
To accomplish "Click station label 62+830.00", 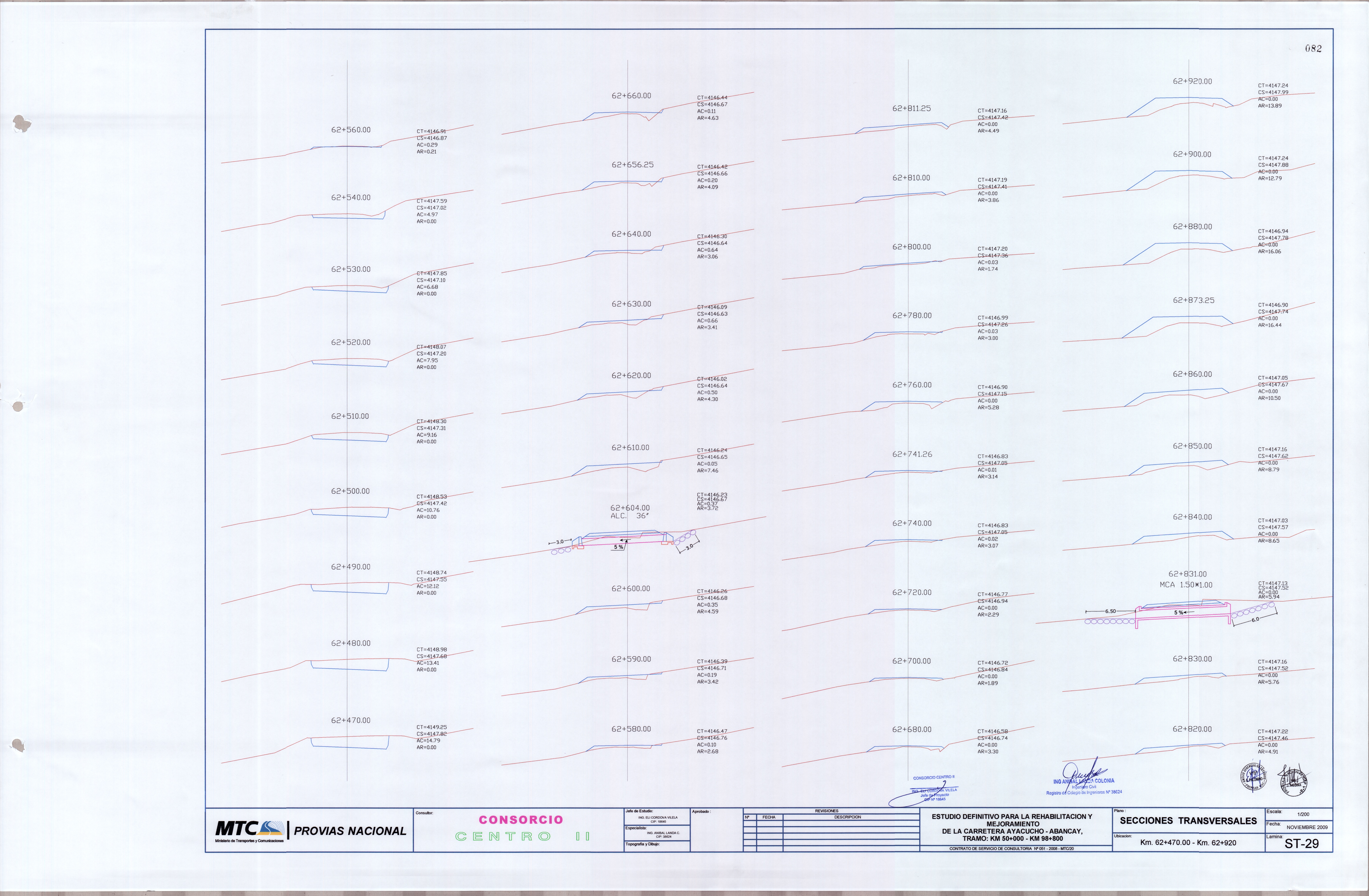I will coord(1192,659).
